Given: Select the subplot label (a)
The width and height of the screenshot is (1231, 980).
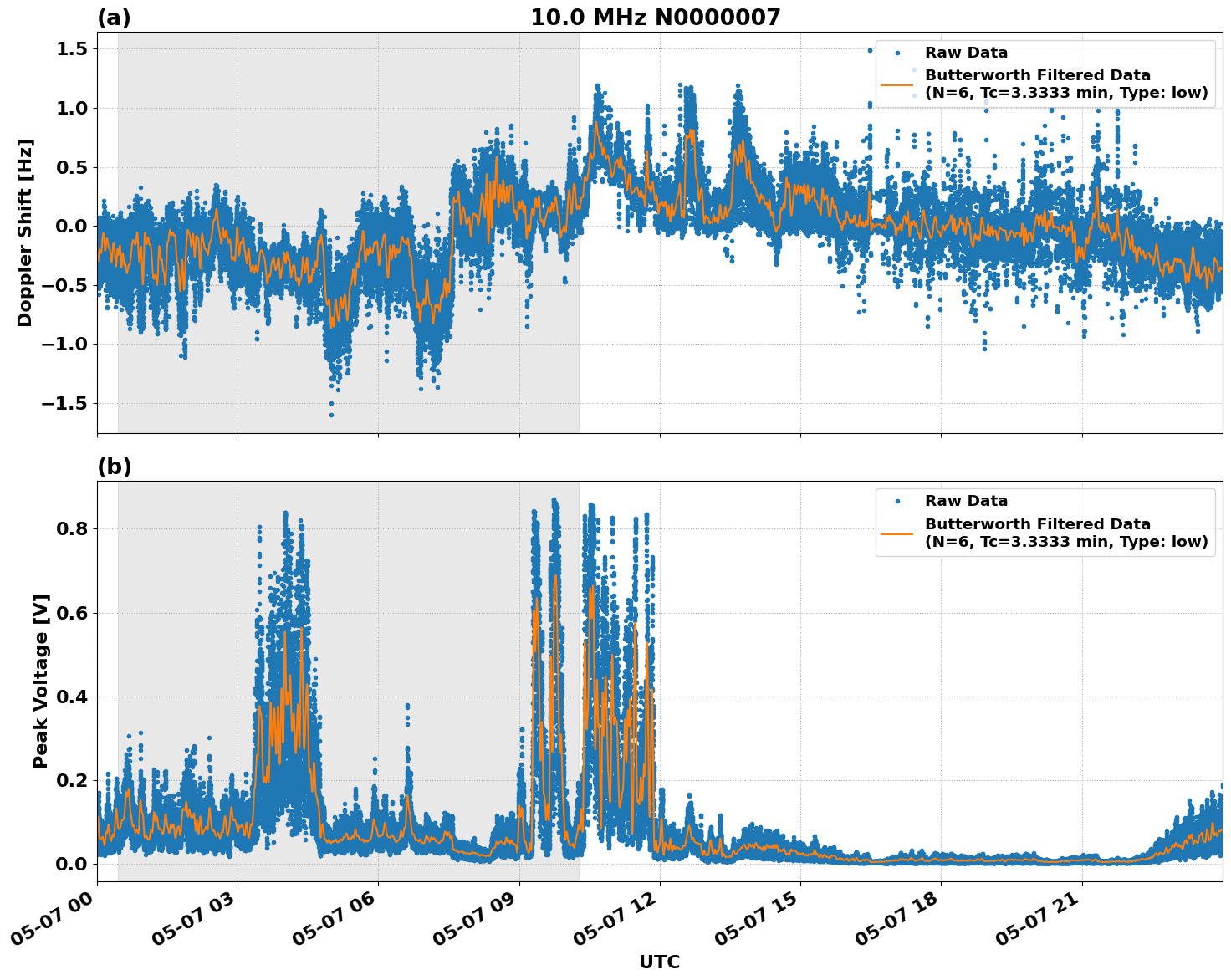Looking at the screenshot, I should tap(116, 16).
